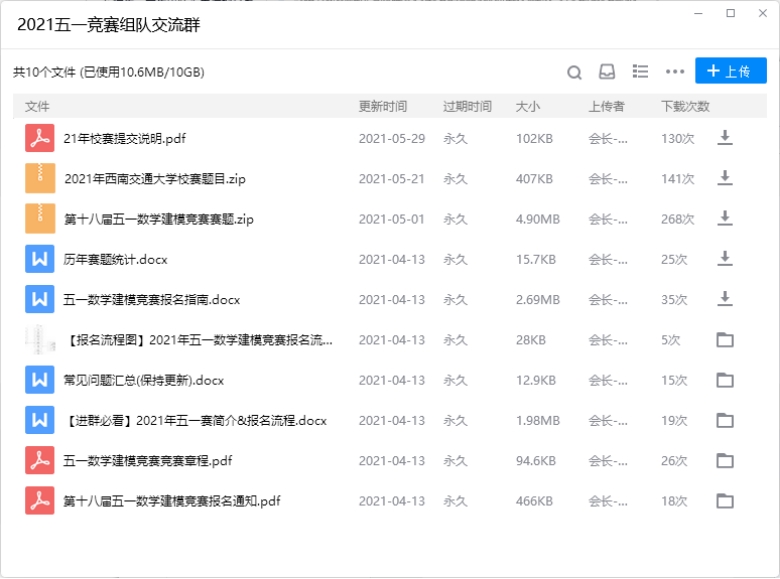
Task: Open the three-dots more options menu
Action: 675,72
